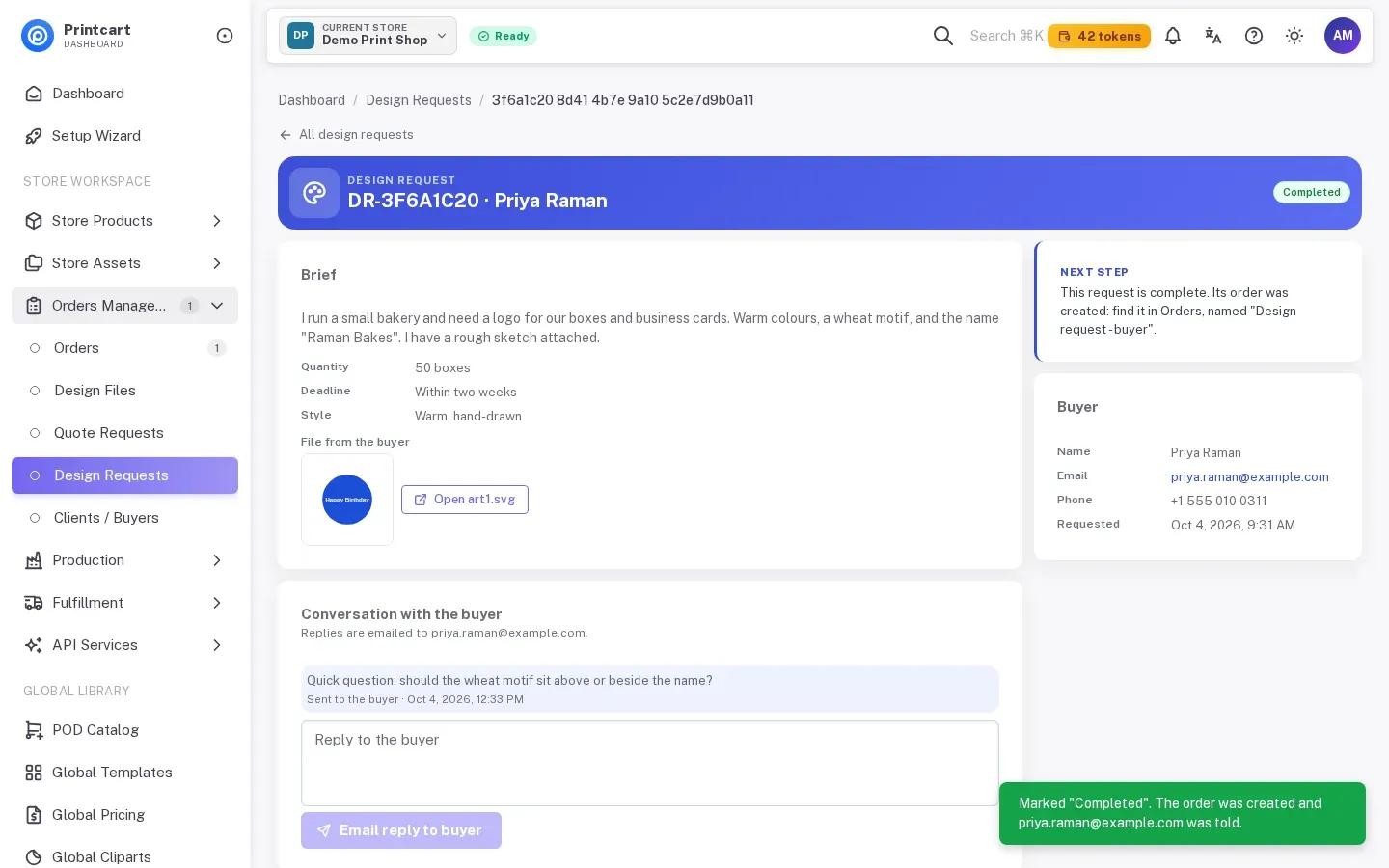Collapse Orders Management section chevron
Screen dimensions: 1389x868
217,306
